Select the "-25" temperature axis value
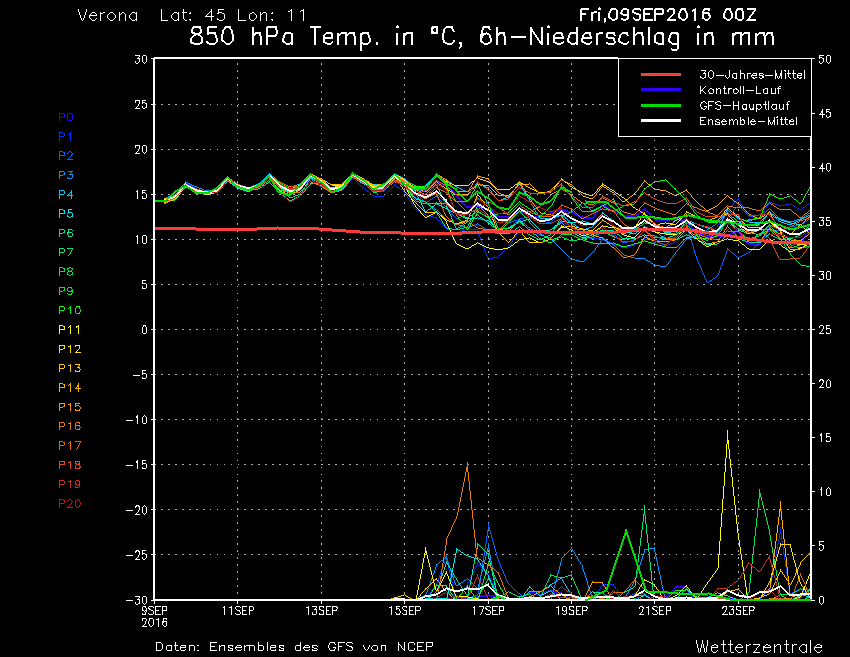 click(x=137, y=555)
